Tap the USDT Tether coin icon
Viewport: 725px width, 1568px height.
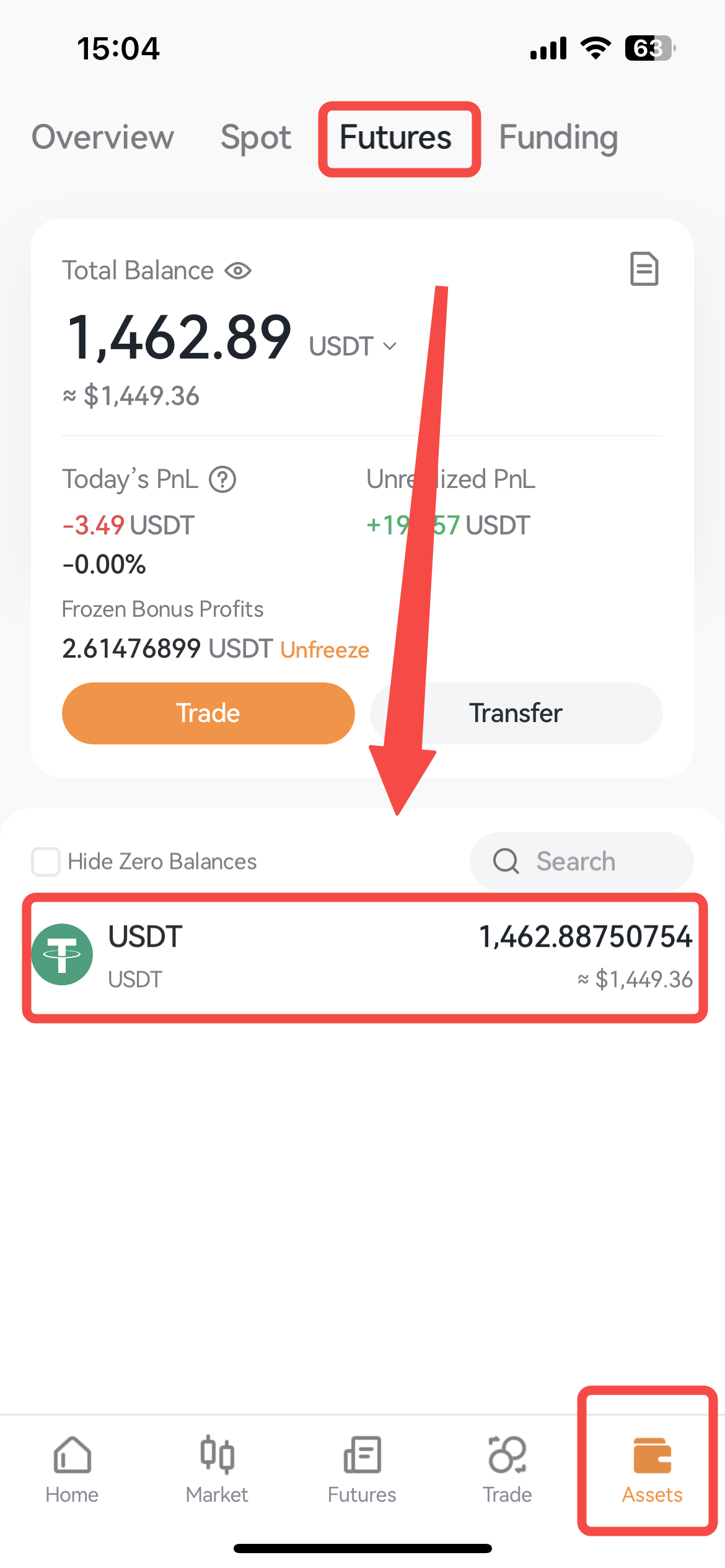pyautogui.click(x=62, y=954)
